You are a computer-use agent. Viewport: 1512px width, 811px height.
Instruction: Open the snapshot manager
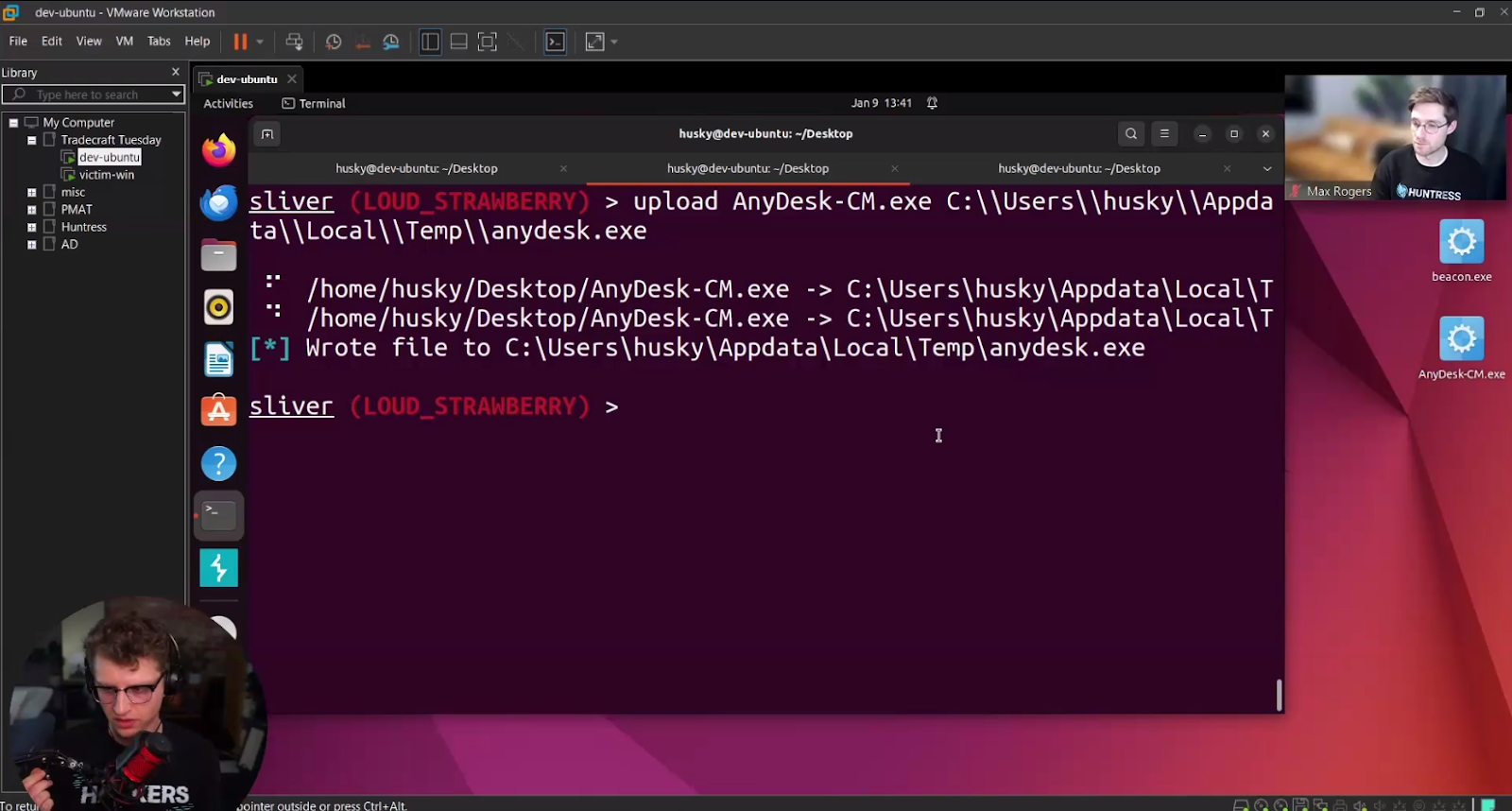point(391,42)
